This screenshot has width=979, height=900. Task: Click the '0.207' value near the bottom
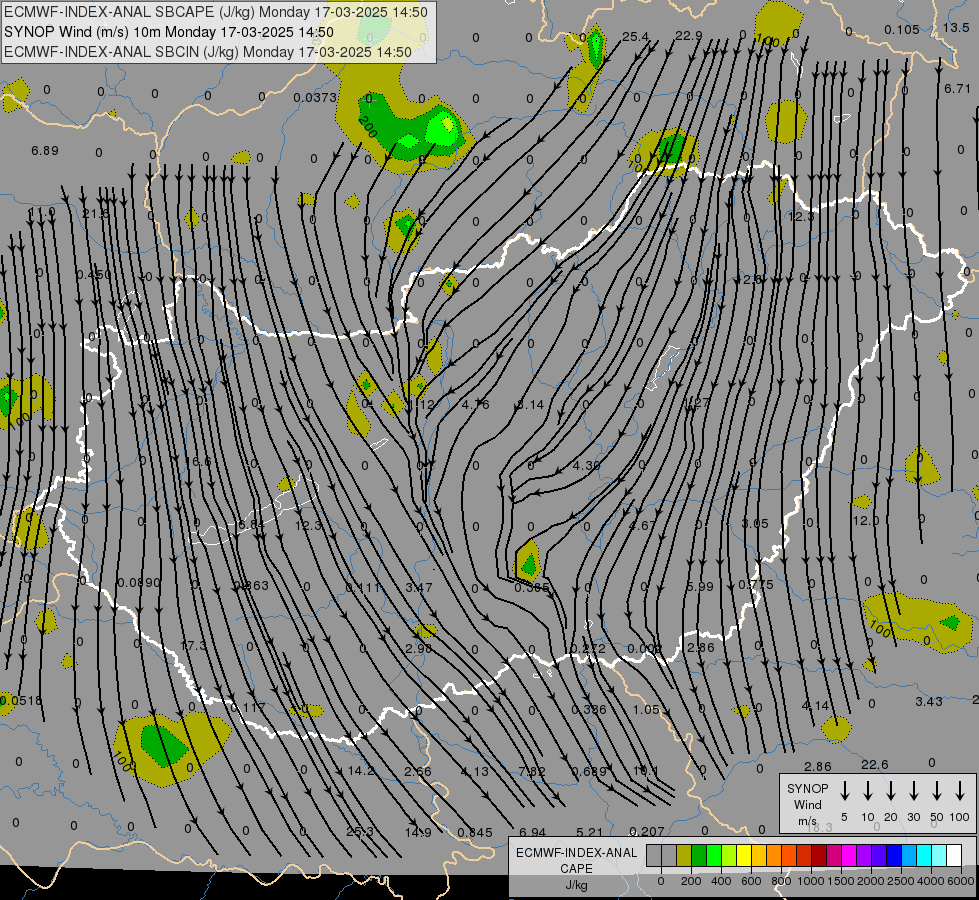point(647,831)
